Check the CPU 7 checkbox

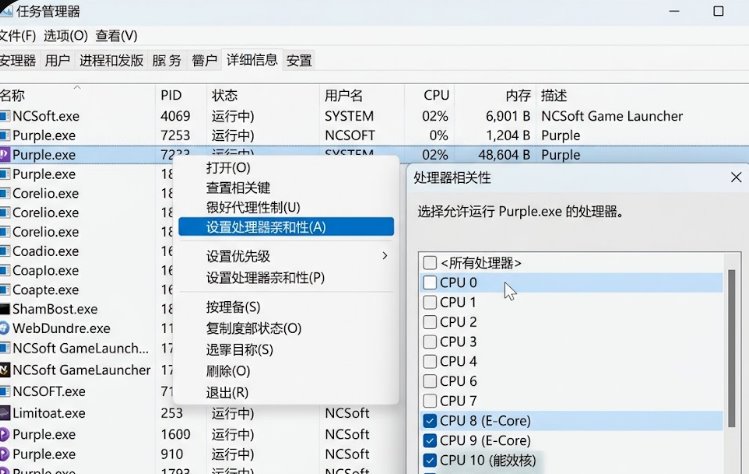point(430,400)
